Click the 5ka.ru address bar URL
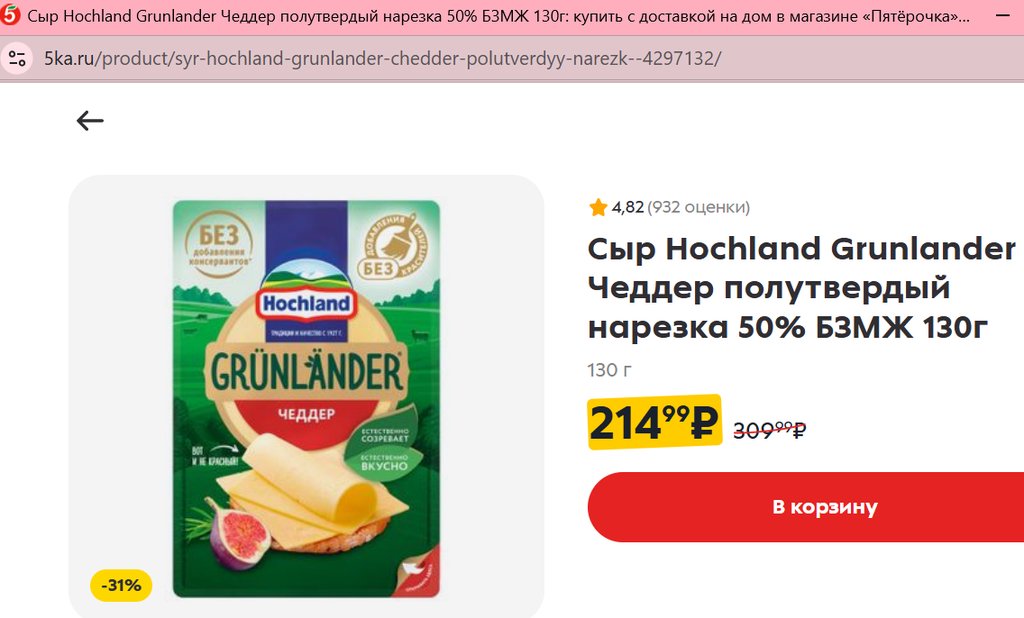 point(383,59)
